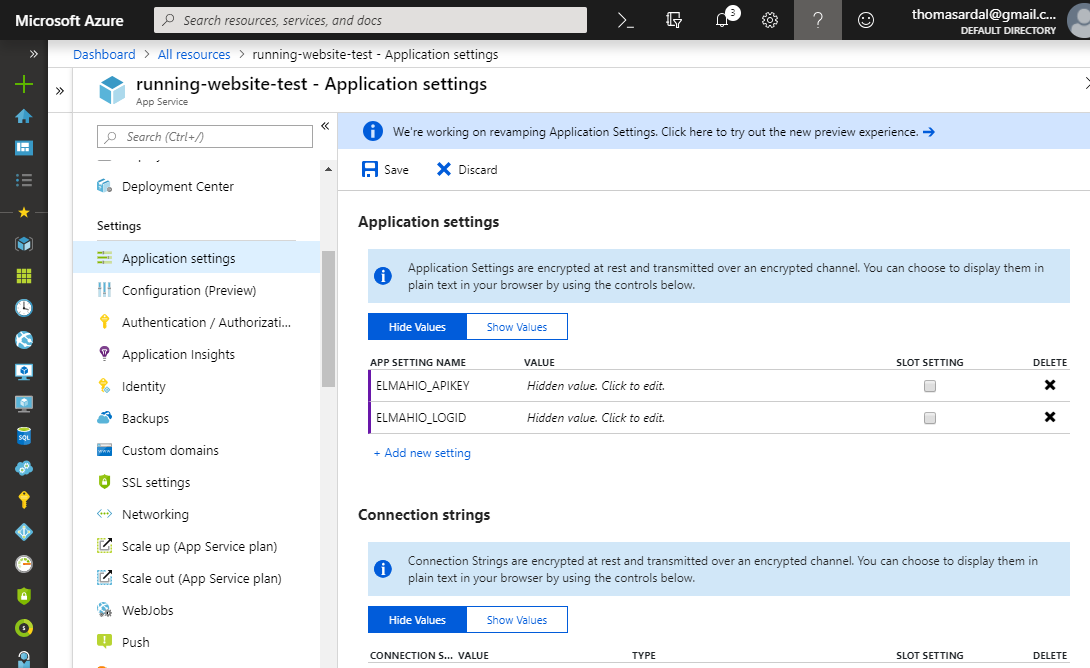This screenshot has height=668, width=1090.
Task: Expand the left portal navigation rail
Action: click(x=33, y=54)
